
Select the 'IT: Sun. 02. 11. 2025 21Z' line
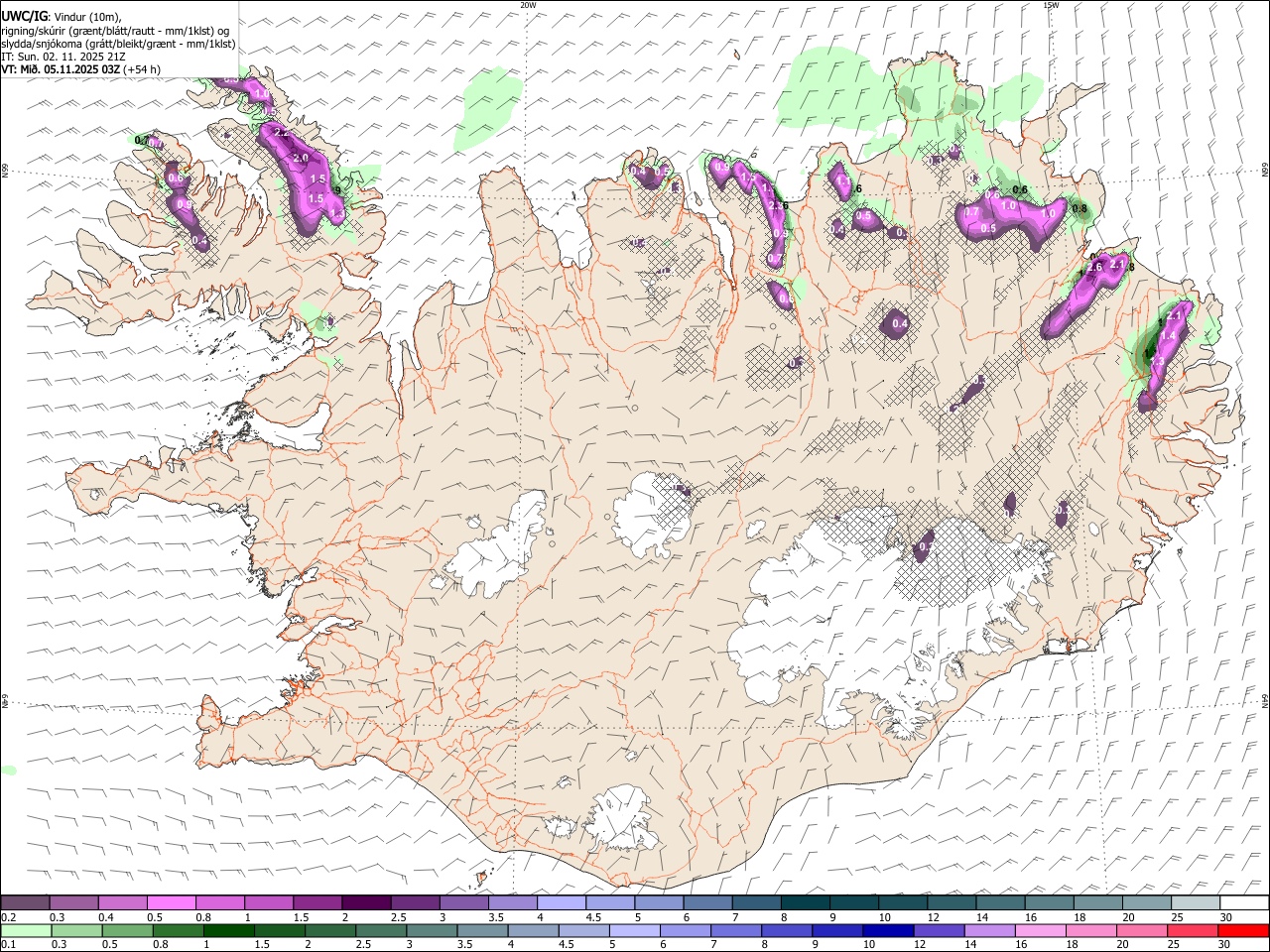pos(63,57)
